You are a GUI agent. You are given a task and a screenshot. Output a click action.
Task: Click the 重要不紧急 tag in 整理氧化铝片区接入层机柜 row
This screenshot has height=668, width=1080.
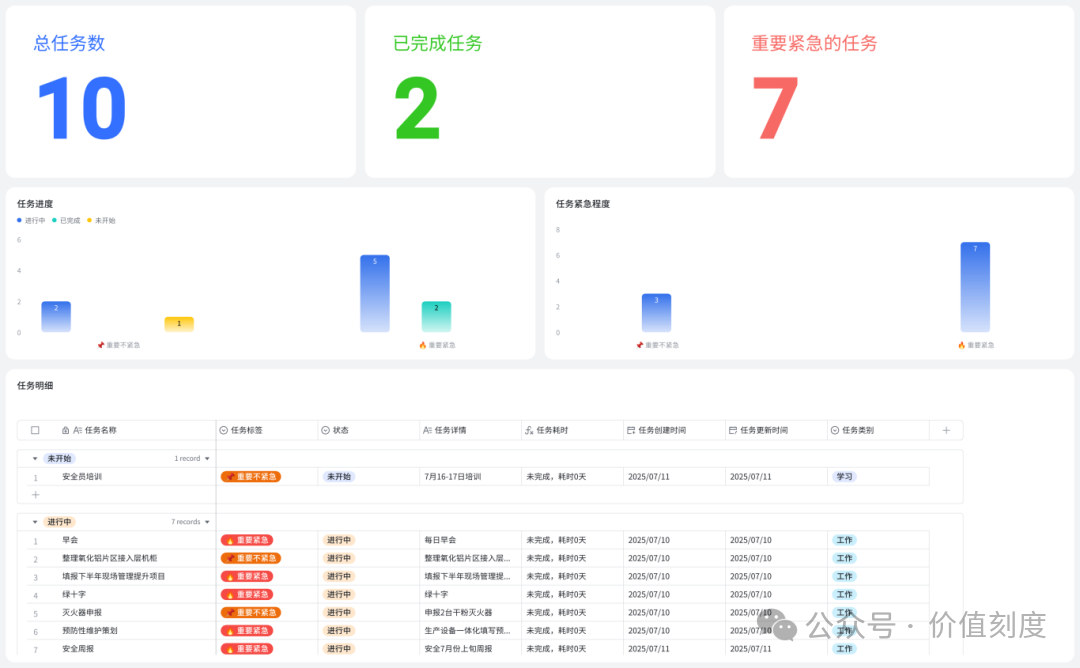click(251, 559)
